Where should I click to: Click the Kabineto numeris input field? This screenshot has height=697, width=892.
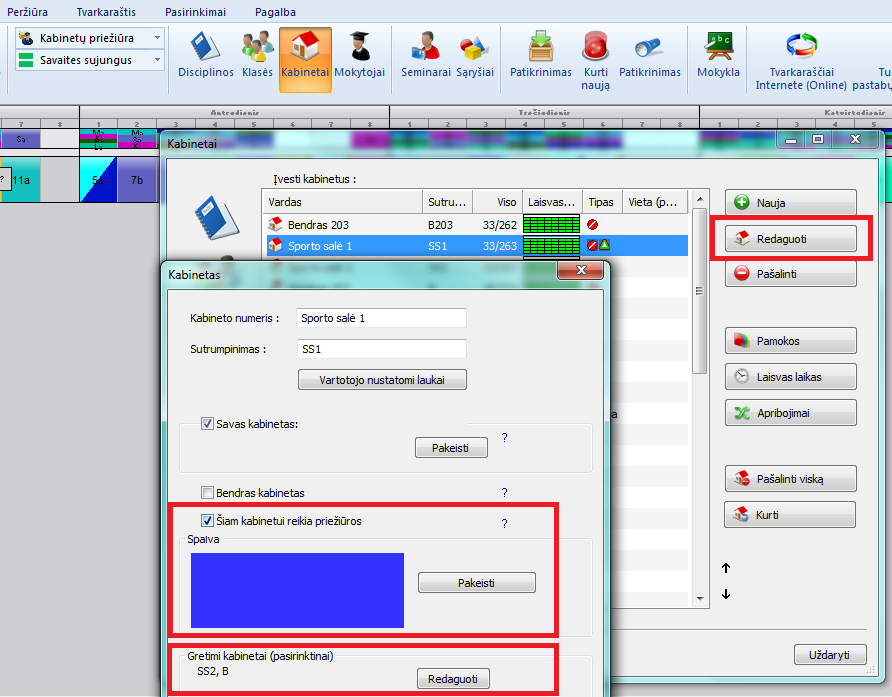(x=381, y=318)
